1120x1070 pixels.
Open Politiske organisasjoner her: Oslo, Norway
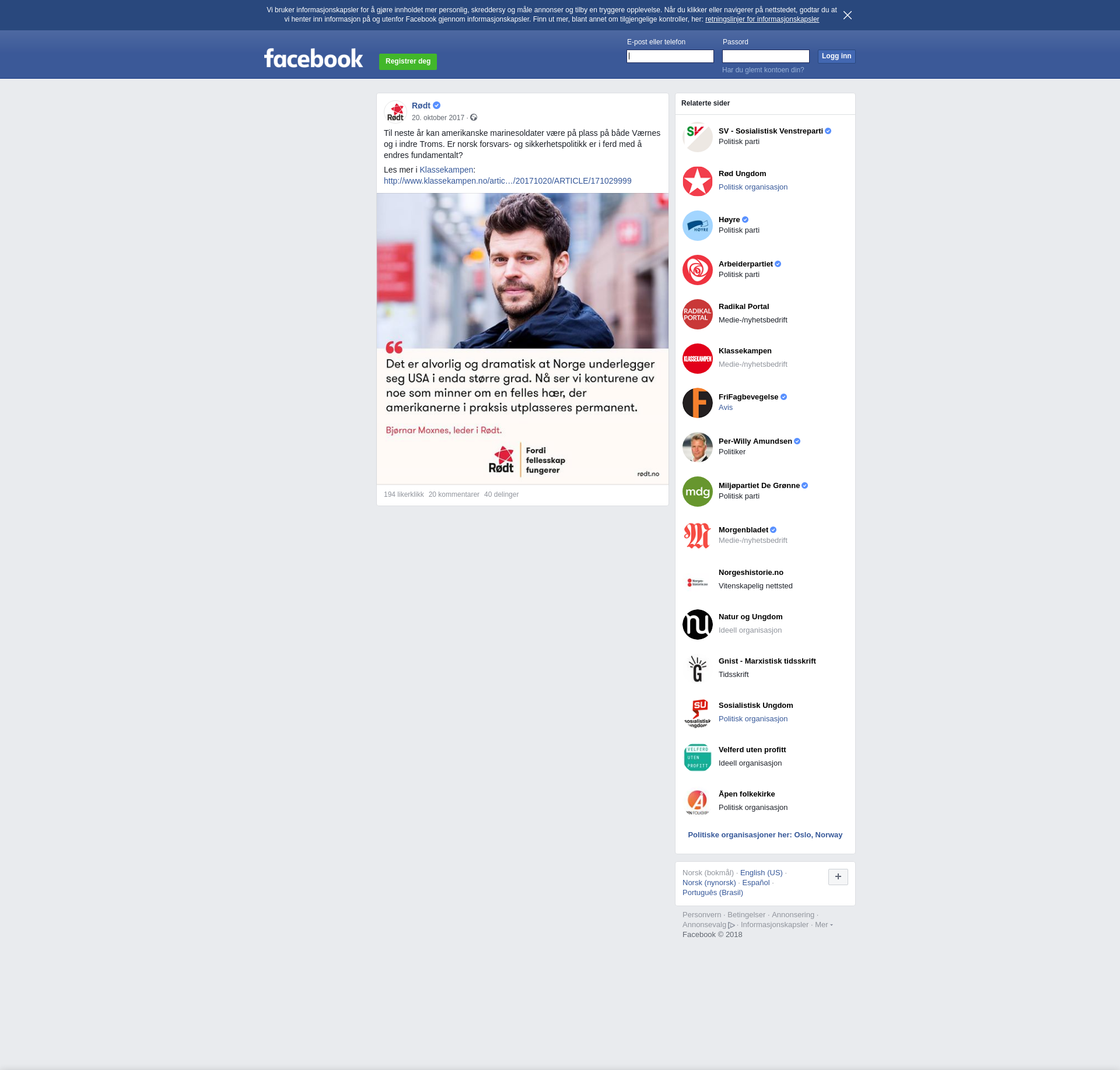(x=765, y=835)
